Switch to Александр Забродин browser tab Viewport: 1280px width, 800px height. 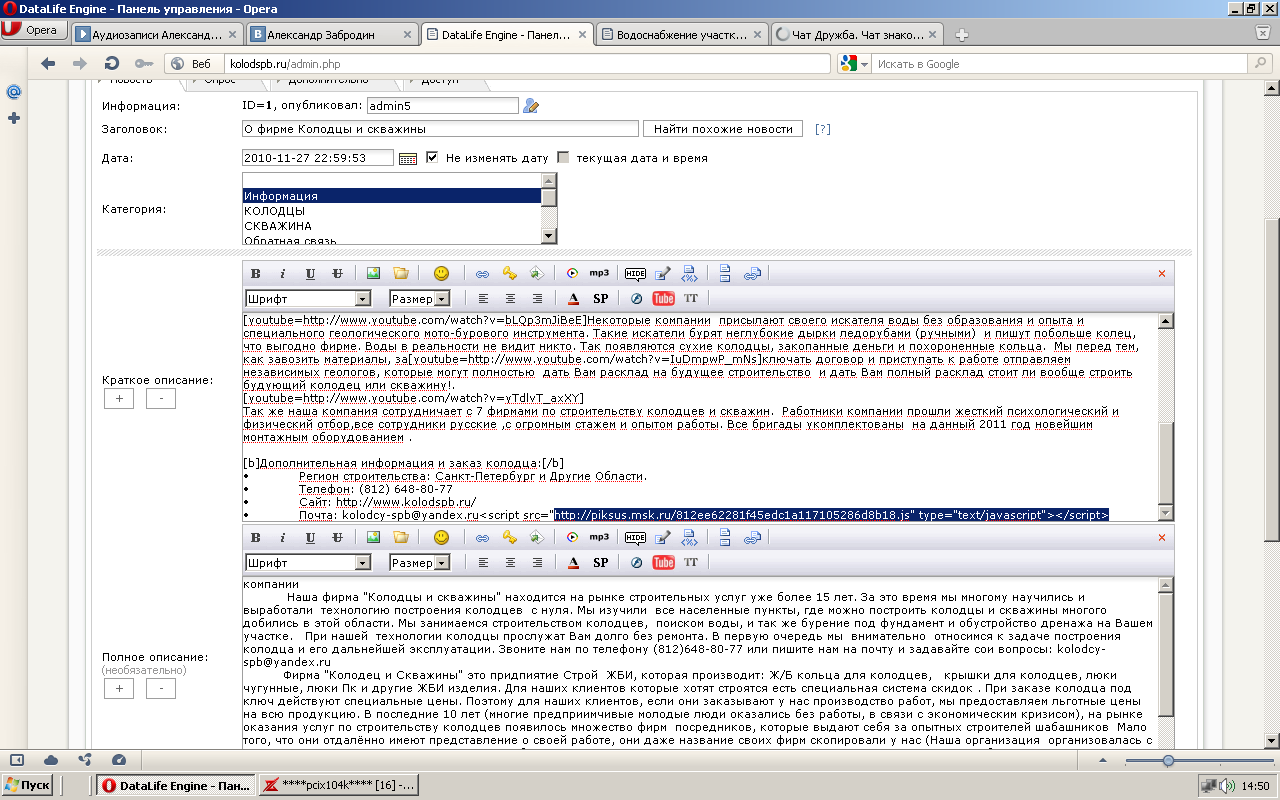click(x=331, y=34)
